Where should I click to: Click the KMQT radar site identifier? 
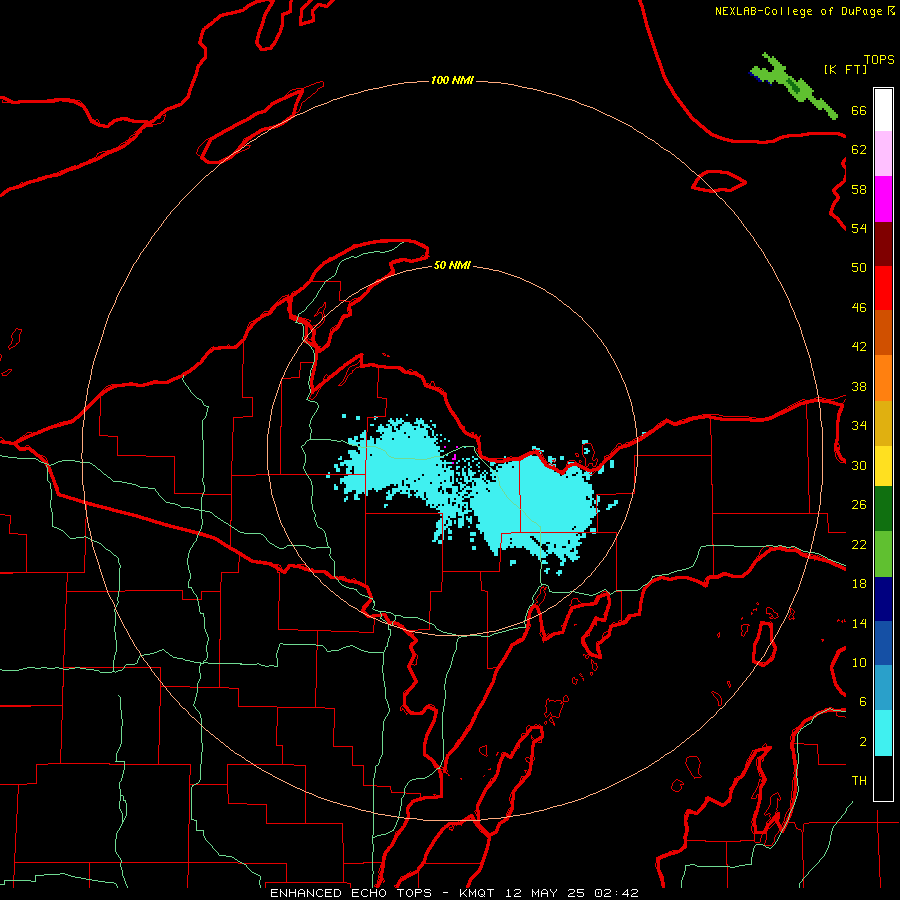click(479, 893)
